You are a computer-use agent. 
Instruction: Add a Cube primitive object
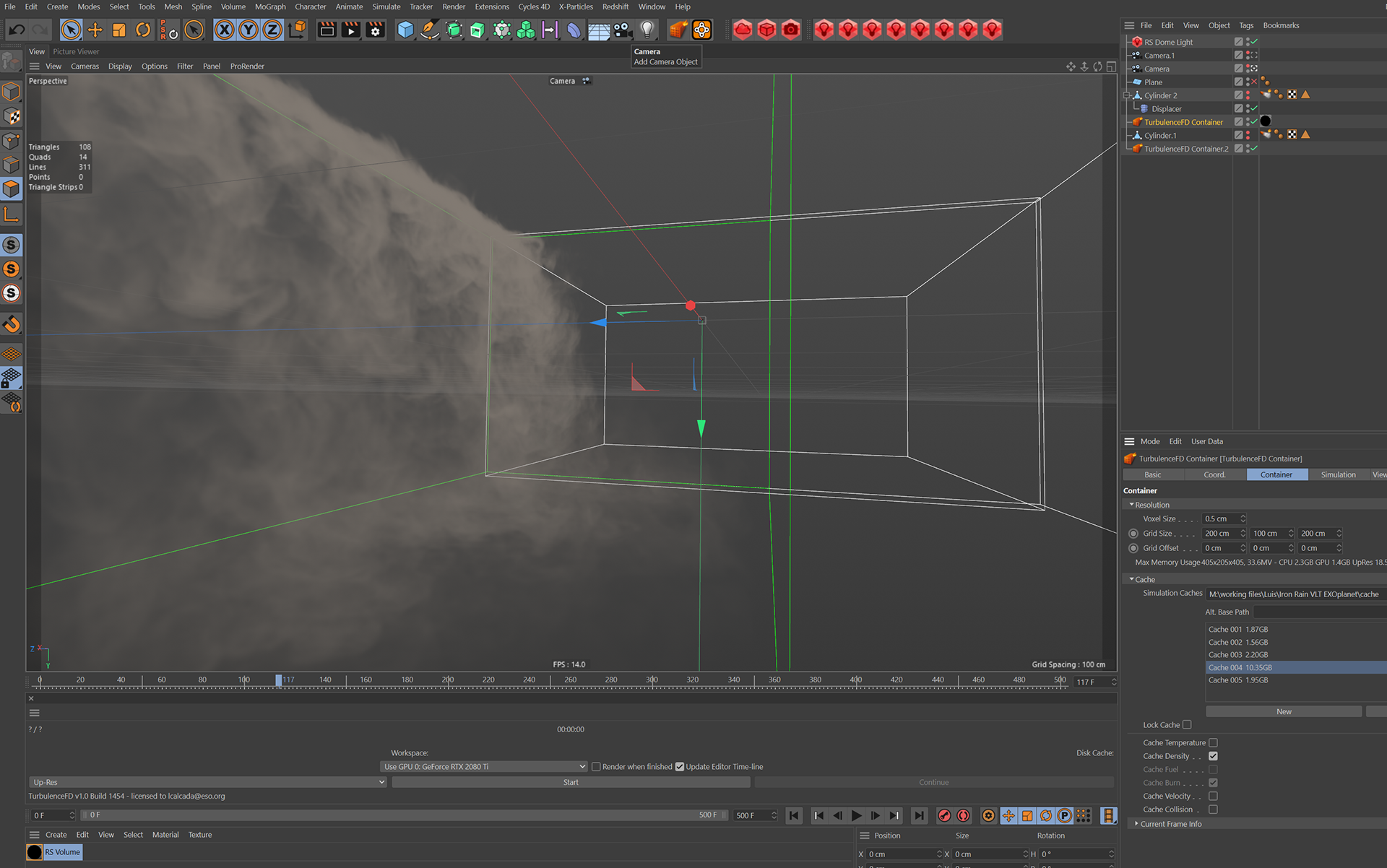click(405, 30)
